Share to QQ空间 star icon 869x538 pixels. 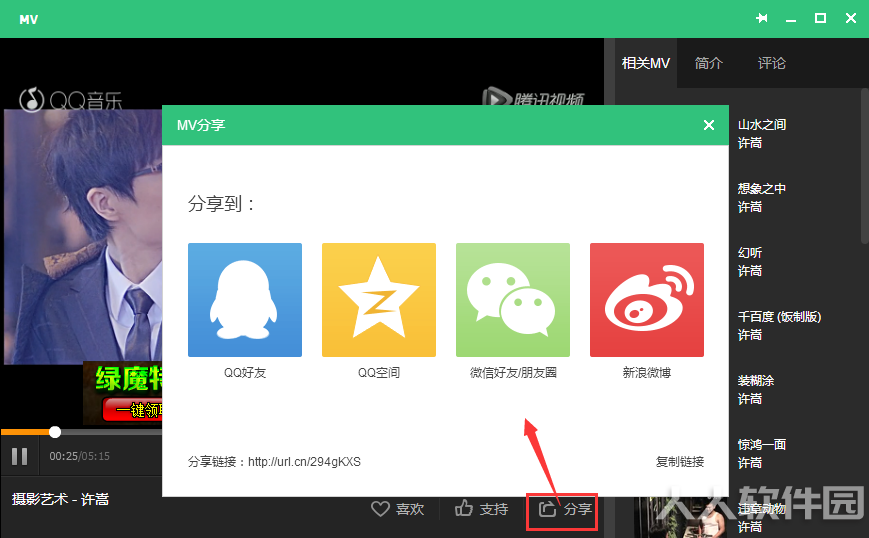pos(379,300)
